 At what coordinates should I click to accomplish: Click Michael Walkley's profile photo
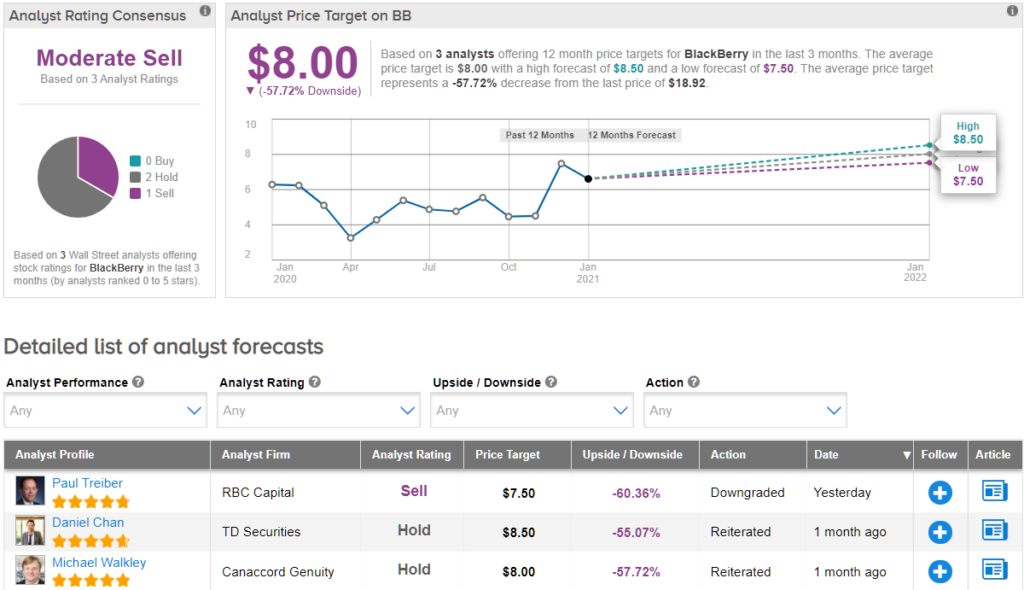point(30,570)
